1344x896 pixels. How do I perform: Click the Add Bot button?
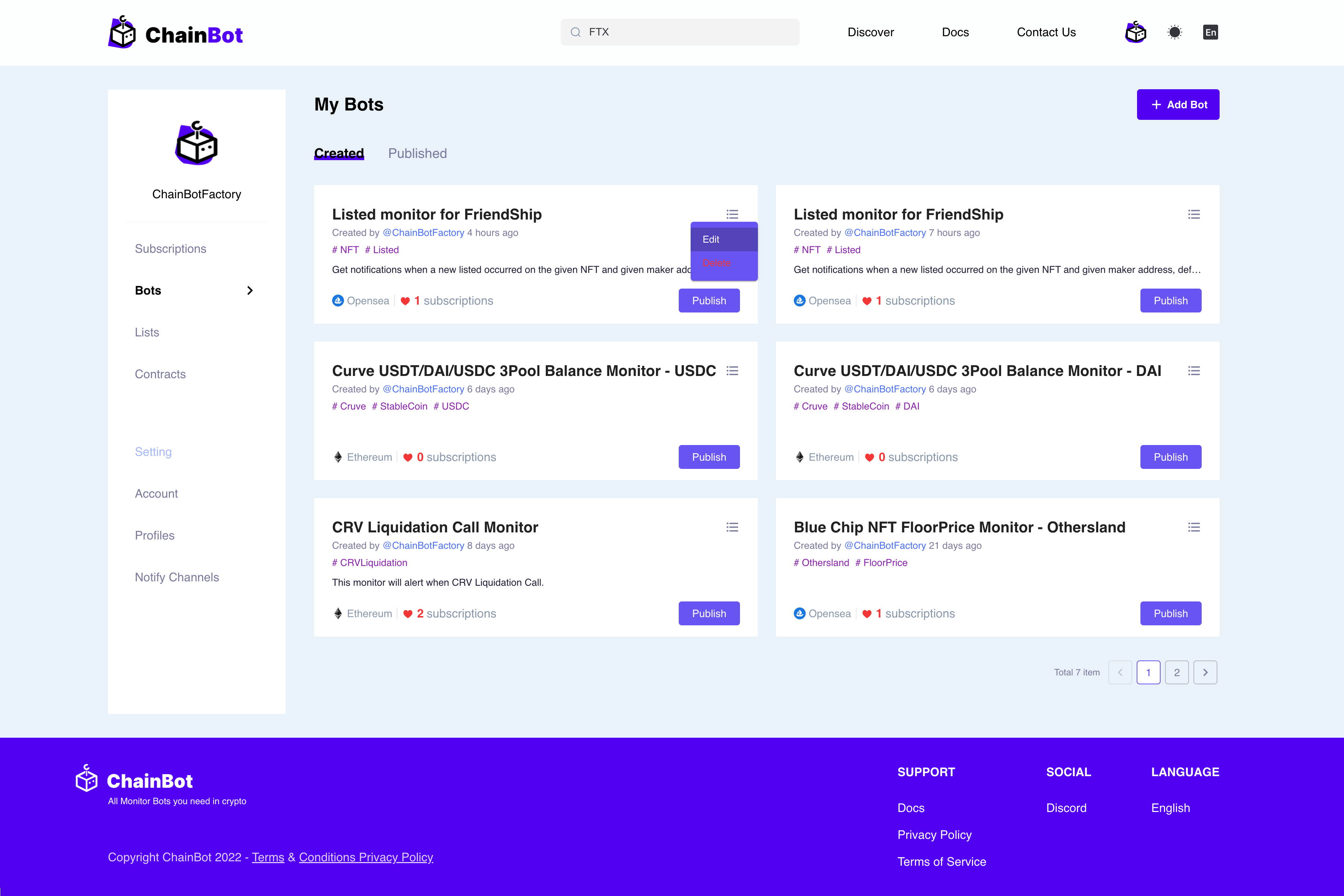(x=1178, y=105)
